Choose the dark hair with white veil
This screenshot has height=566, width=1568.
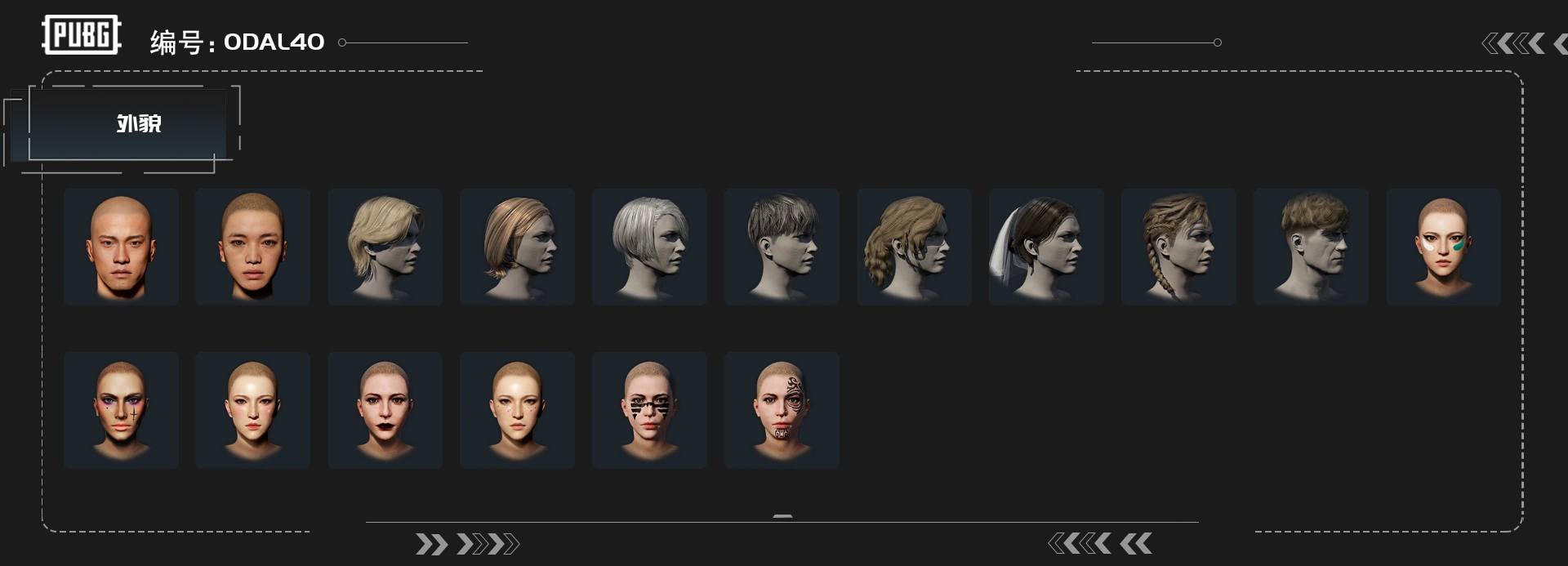coord(1046,247)
